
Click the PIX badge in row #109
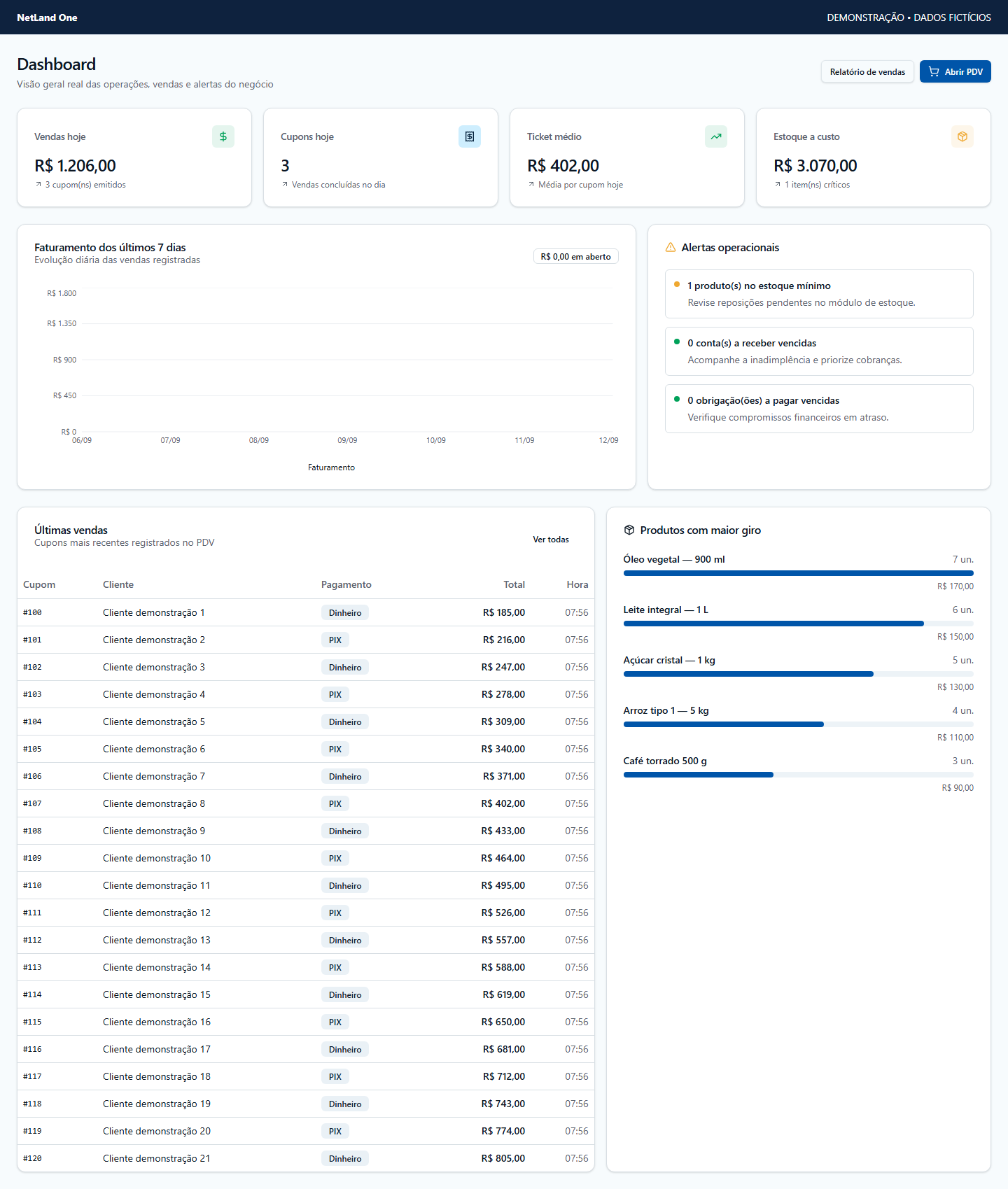[x=335, y=858]
